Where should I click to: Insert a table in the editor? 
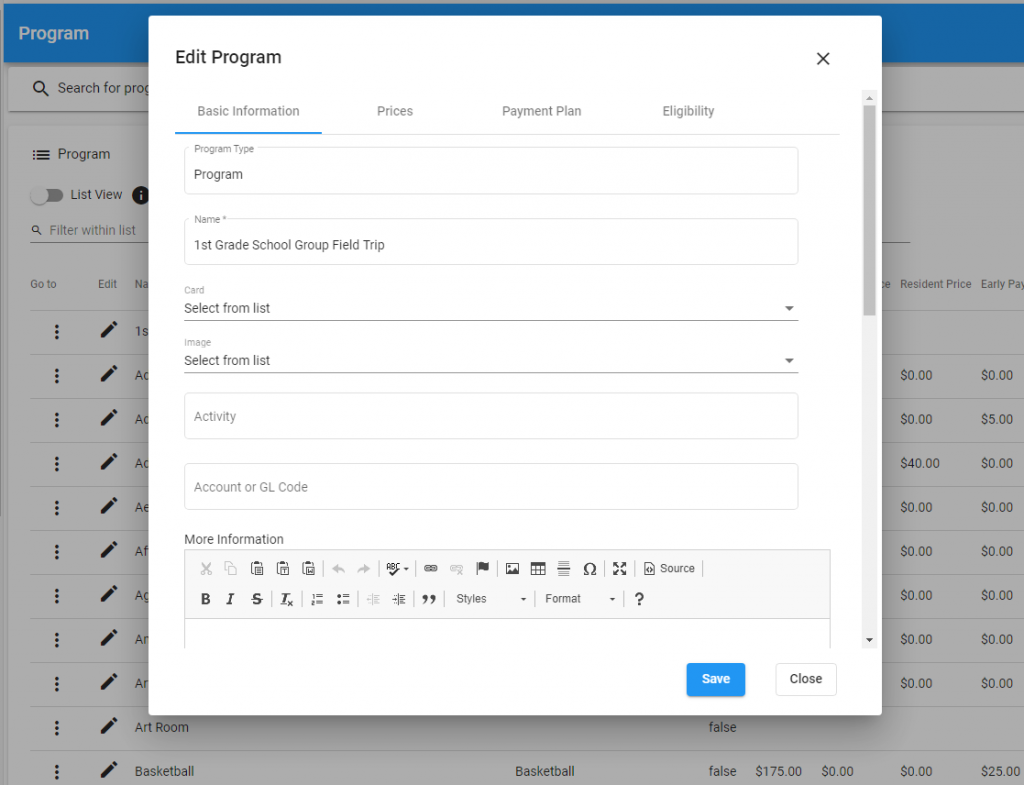(538, 569)
